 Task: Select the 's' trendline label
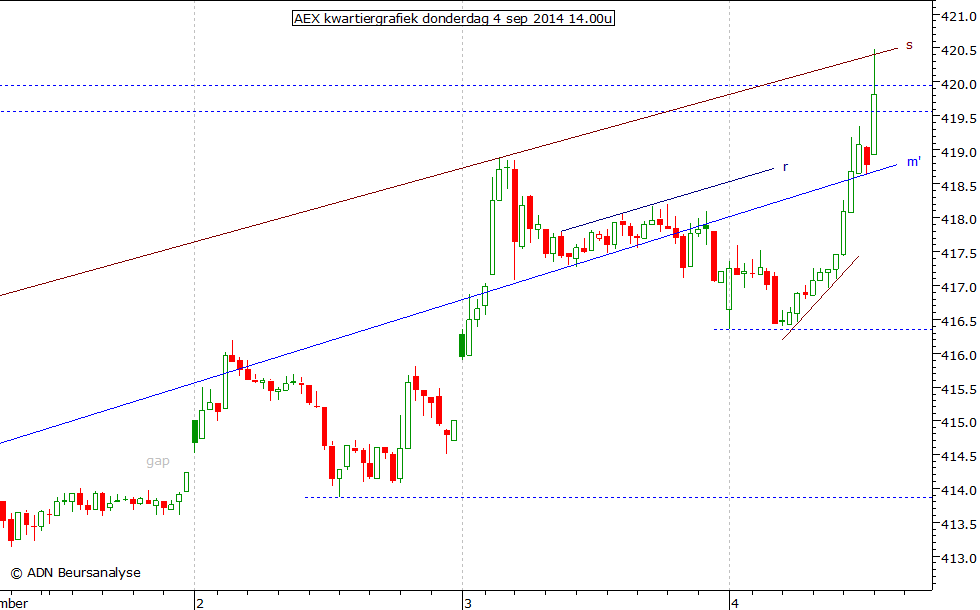click(x=909, y=45)
